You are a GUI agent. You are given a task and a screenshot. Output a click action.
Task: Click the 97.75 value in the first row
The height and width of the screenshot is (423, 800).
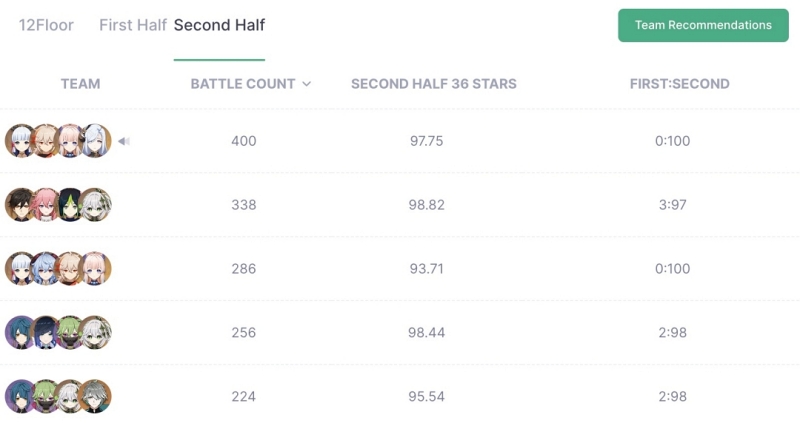(427, 141)
